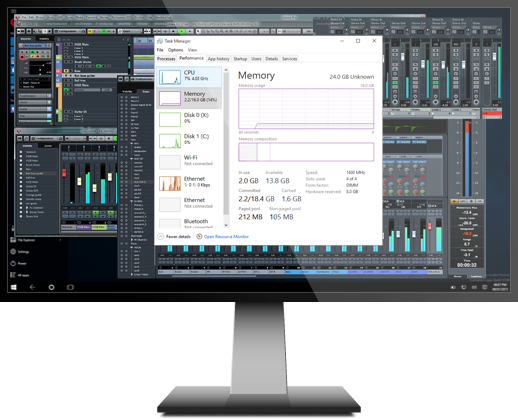Open Task View from the taskbar
The width and height of the screenshot is (518, 419).
[x=70, y=287]
